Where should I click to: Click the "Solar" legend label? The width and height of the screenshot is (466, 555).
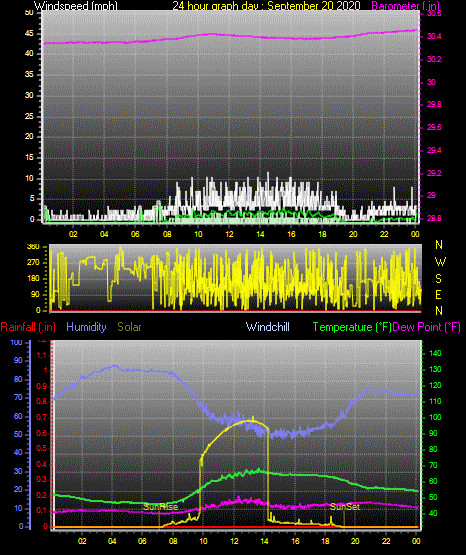coord(130,327)
